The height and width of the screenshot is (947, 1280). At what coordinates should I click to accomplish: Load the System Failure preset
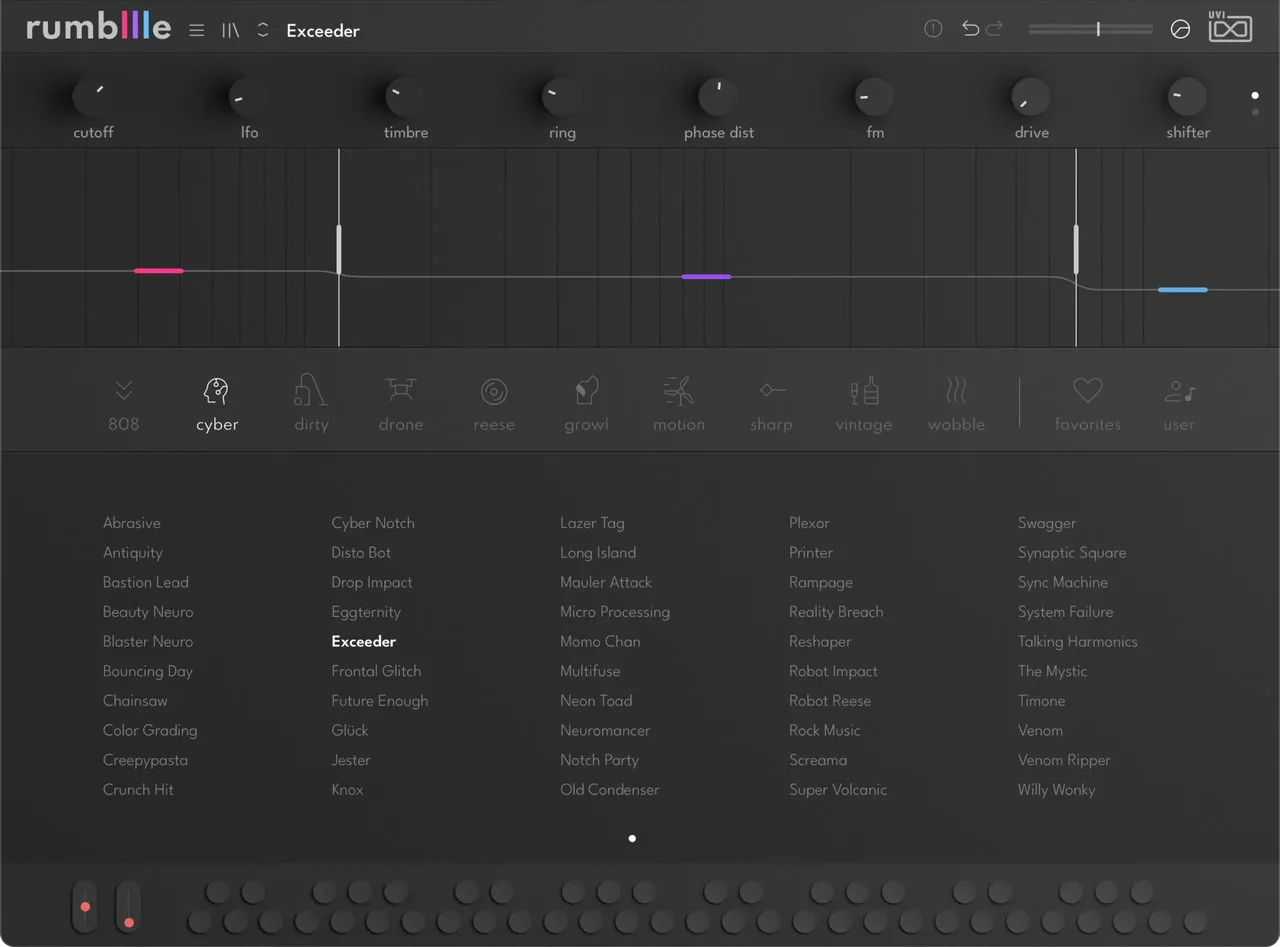1065,612
